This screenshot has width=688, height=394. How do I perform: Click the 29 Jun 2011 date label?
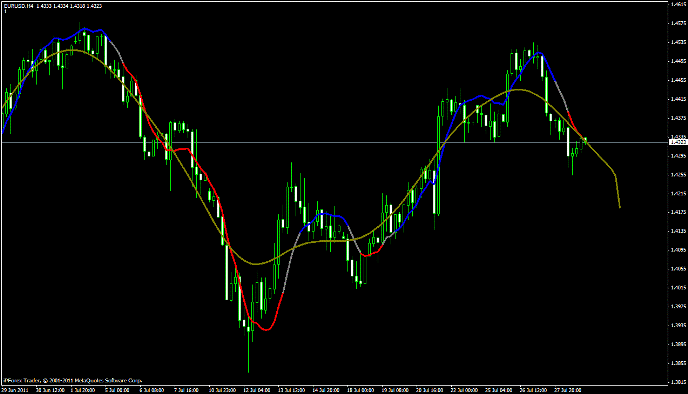(14, 390)
